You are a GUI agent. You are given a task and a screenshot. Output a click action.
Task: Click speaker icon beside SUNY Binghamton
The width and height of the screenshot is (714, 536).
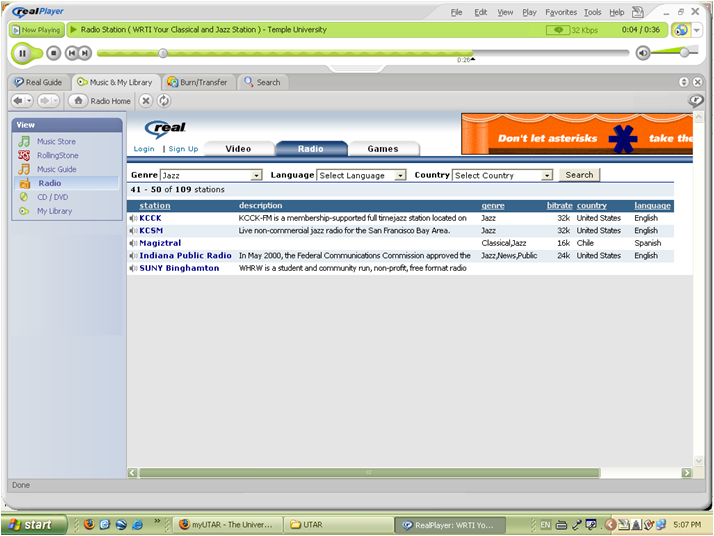click(133, 268)
